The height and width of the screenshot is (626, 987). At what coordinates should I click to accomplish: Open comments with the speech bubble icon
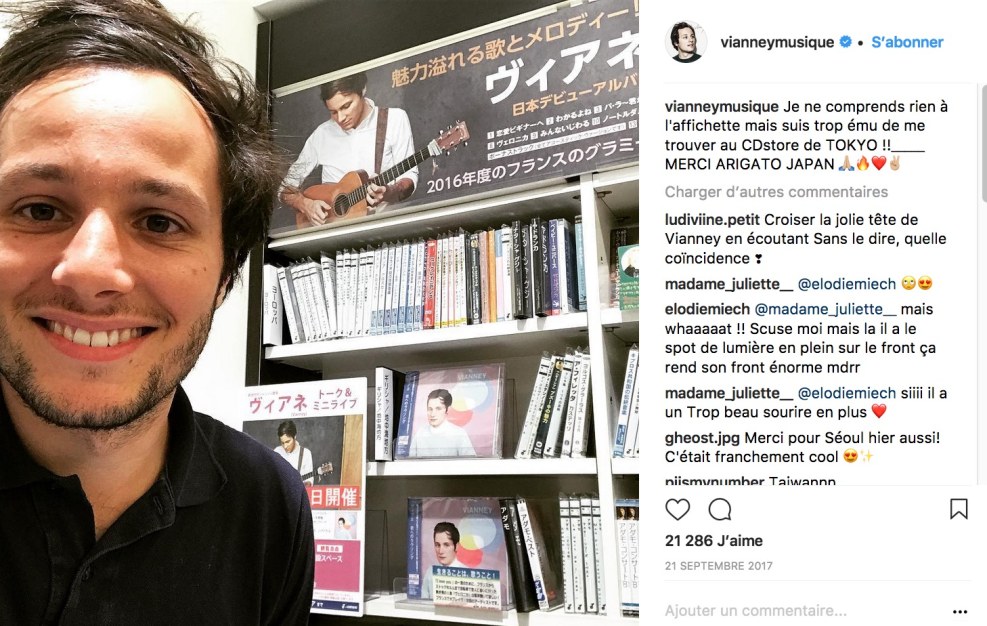719,509
